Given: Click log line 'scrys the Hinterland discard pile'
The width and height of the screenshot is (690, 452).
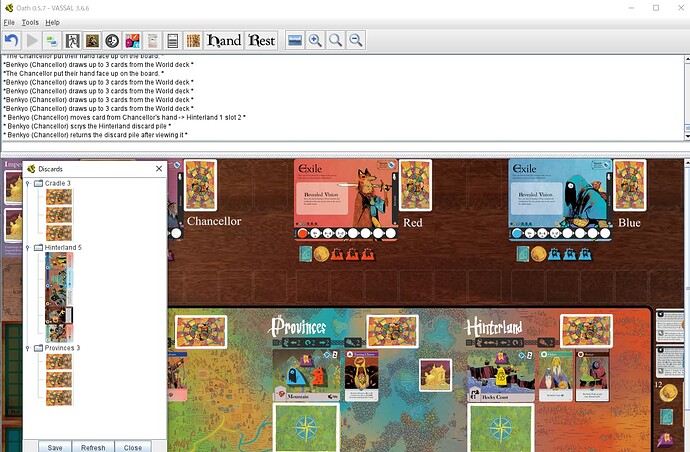Looking at the screenshot, I should click(87, 126).
